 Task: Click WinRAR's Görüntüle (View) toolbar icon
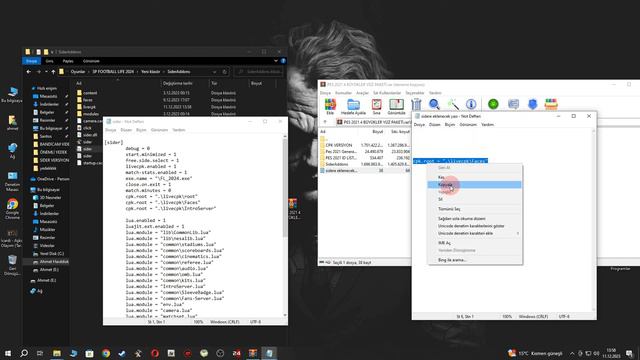click(x=396, y=105)
